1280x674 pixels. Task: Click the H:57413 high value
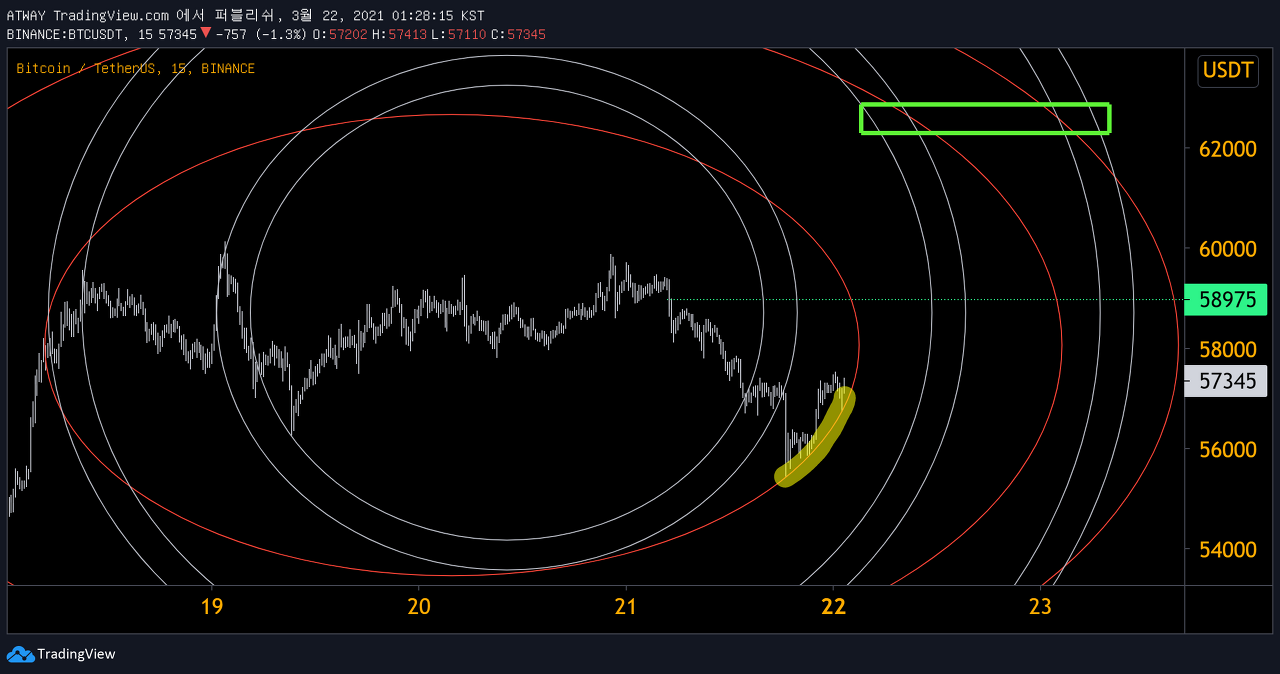[399, 34]
